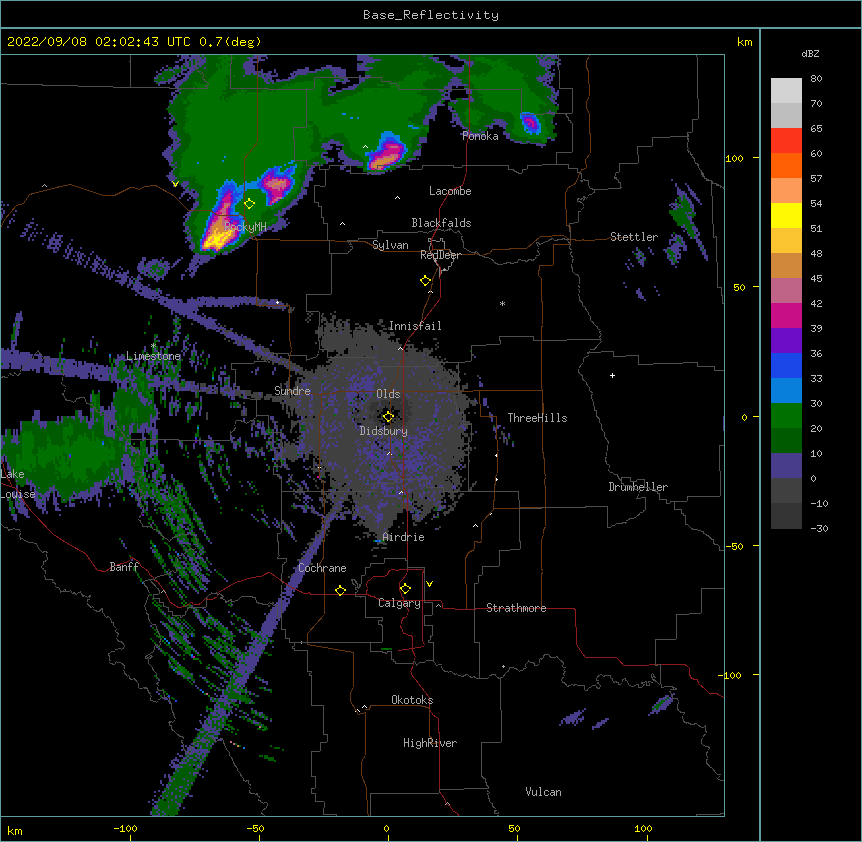862x842 pixels.
Task: Click the Okotoks town label
Action: pyautogui.click(x=412, y=700)
